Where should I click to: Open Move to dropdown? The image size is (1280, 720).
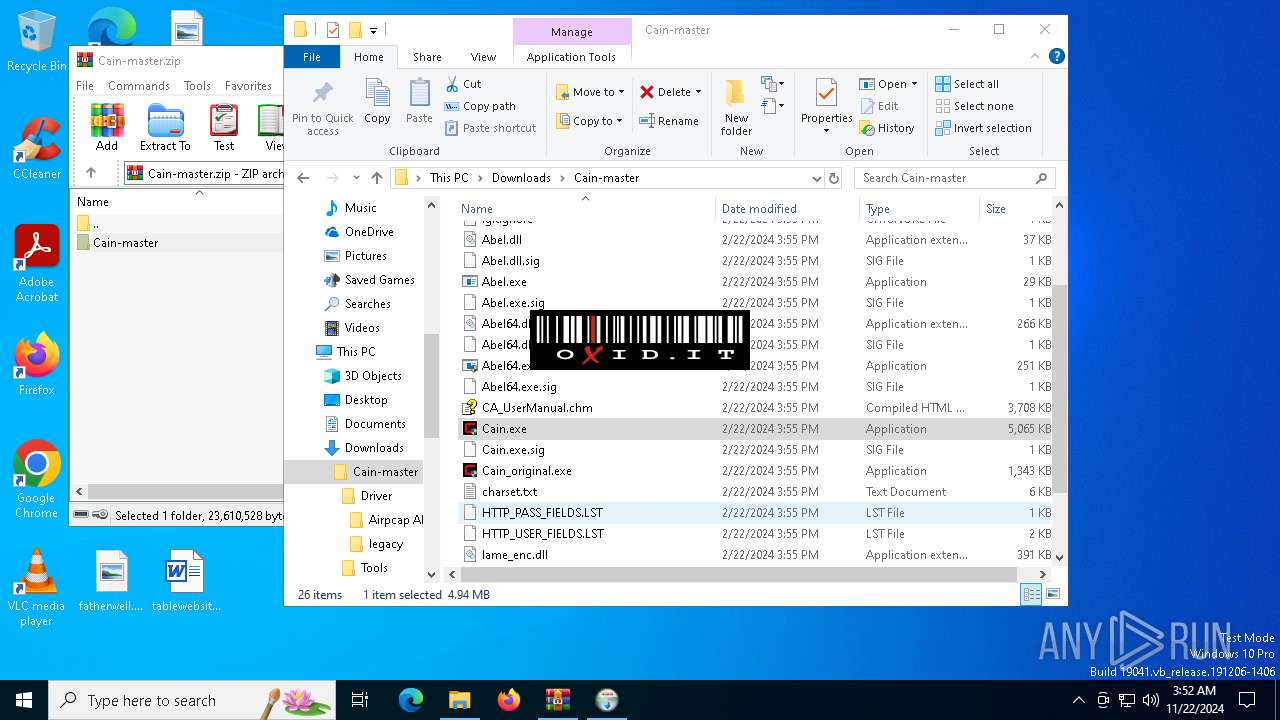tap(590, 92)
